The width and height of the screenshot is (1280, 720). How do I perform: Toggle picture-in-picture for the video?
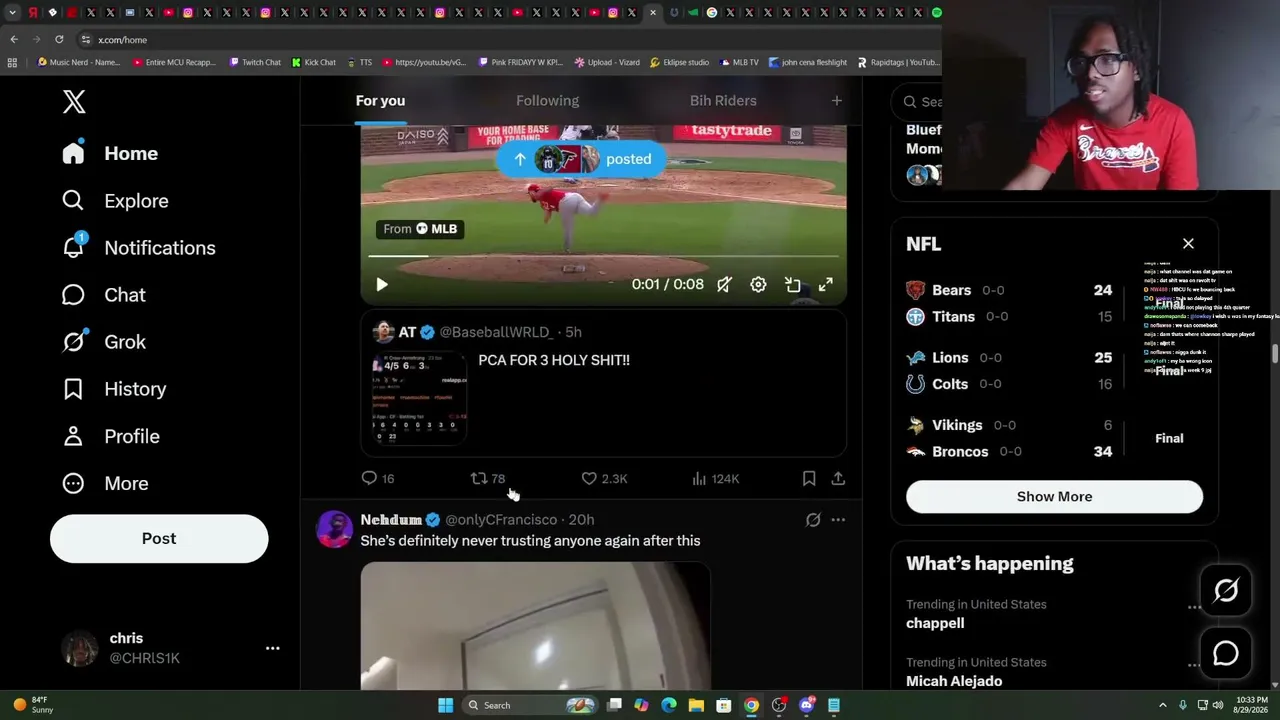(x=792, y=285)
